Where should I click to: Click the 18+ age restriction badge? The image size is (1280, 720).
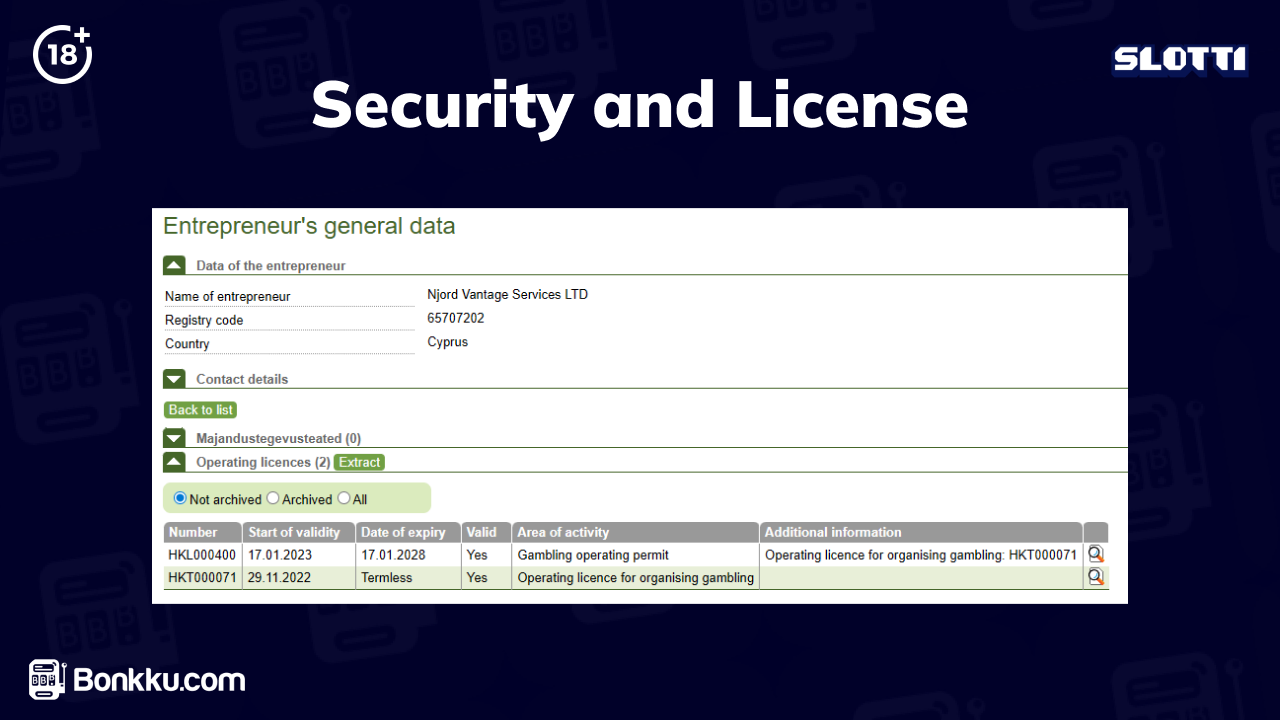tap(63, 54)
